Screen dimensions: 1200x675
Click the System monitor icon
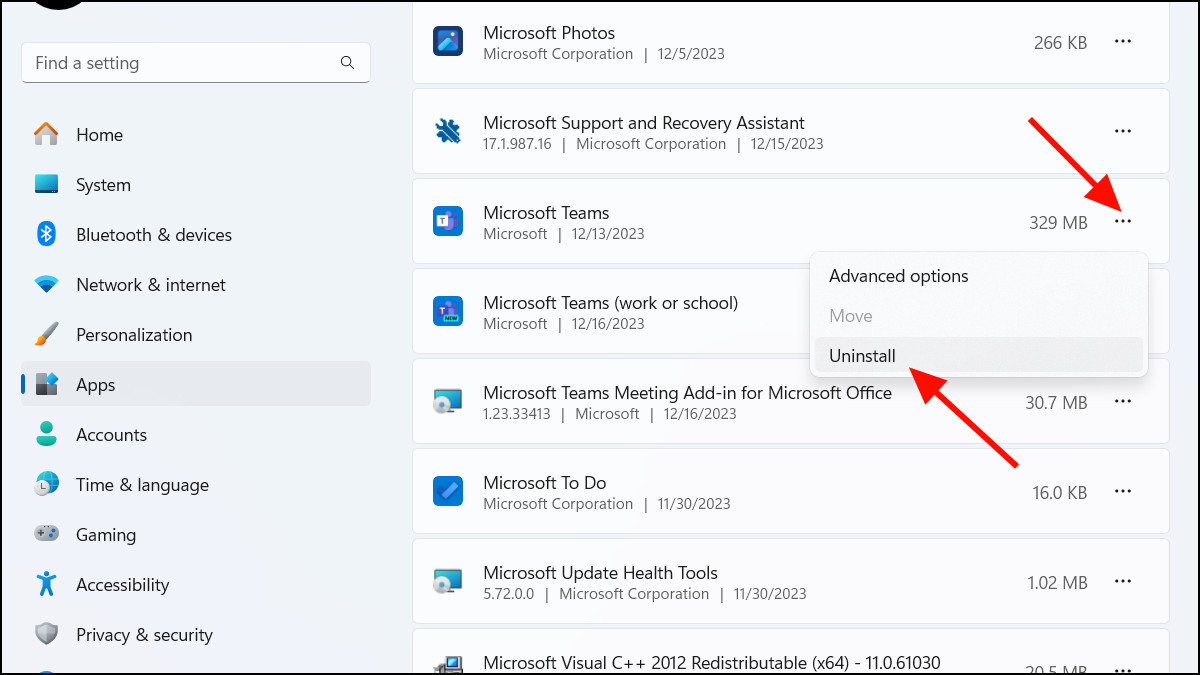tap(46, 184)
